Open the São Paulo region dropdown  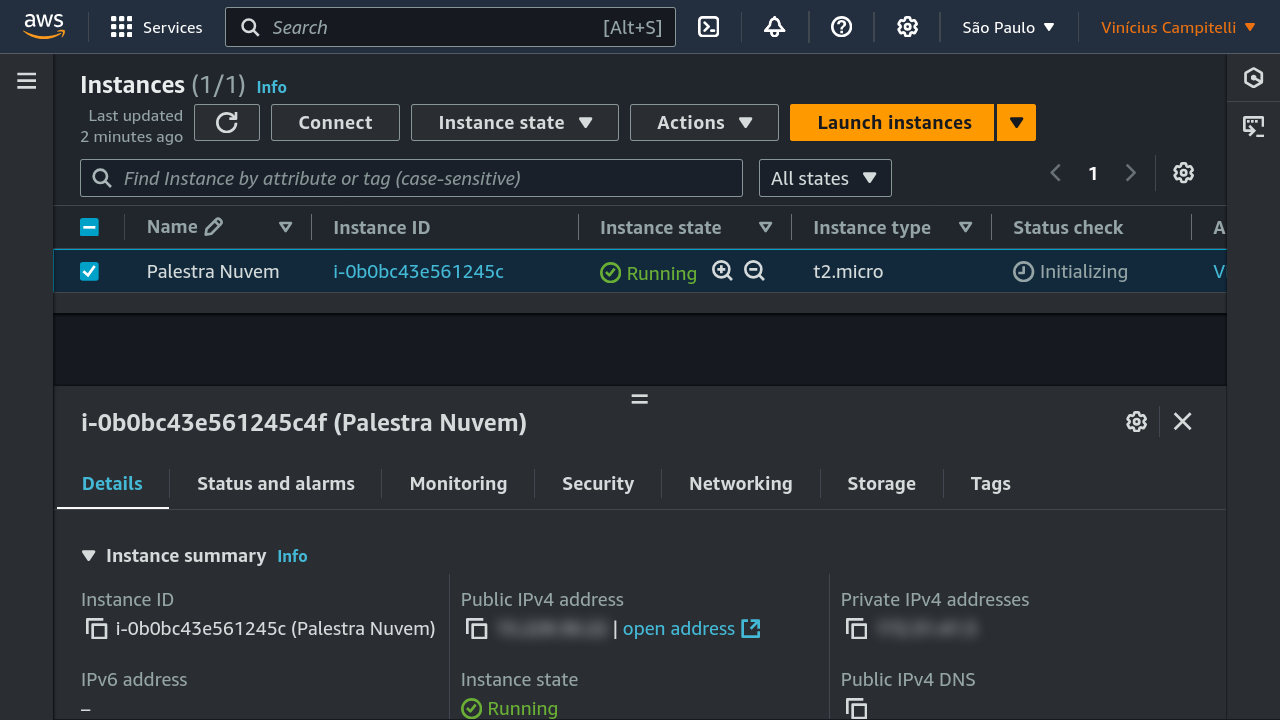tap(1009, 27)
